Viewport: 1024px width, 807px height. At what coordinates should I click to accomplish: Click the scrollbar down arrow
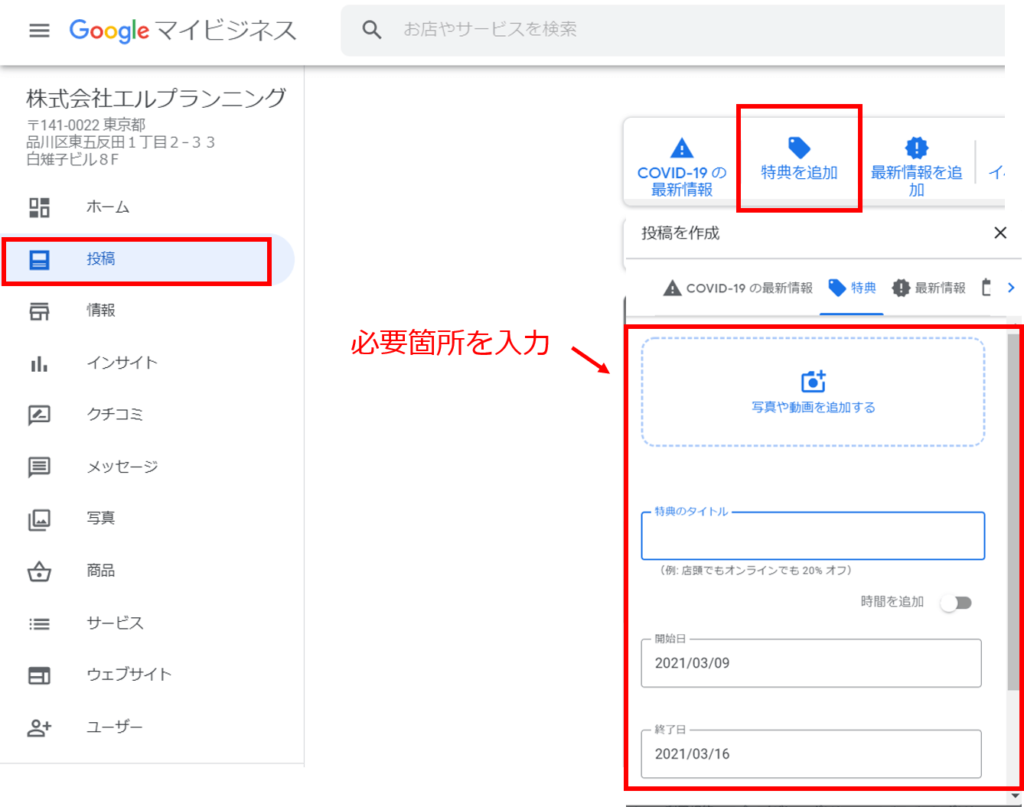[1015, 796]
